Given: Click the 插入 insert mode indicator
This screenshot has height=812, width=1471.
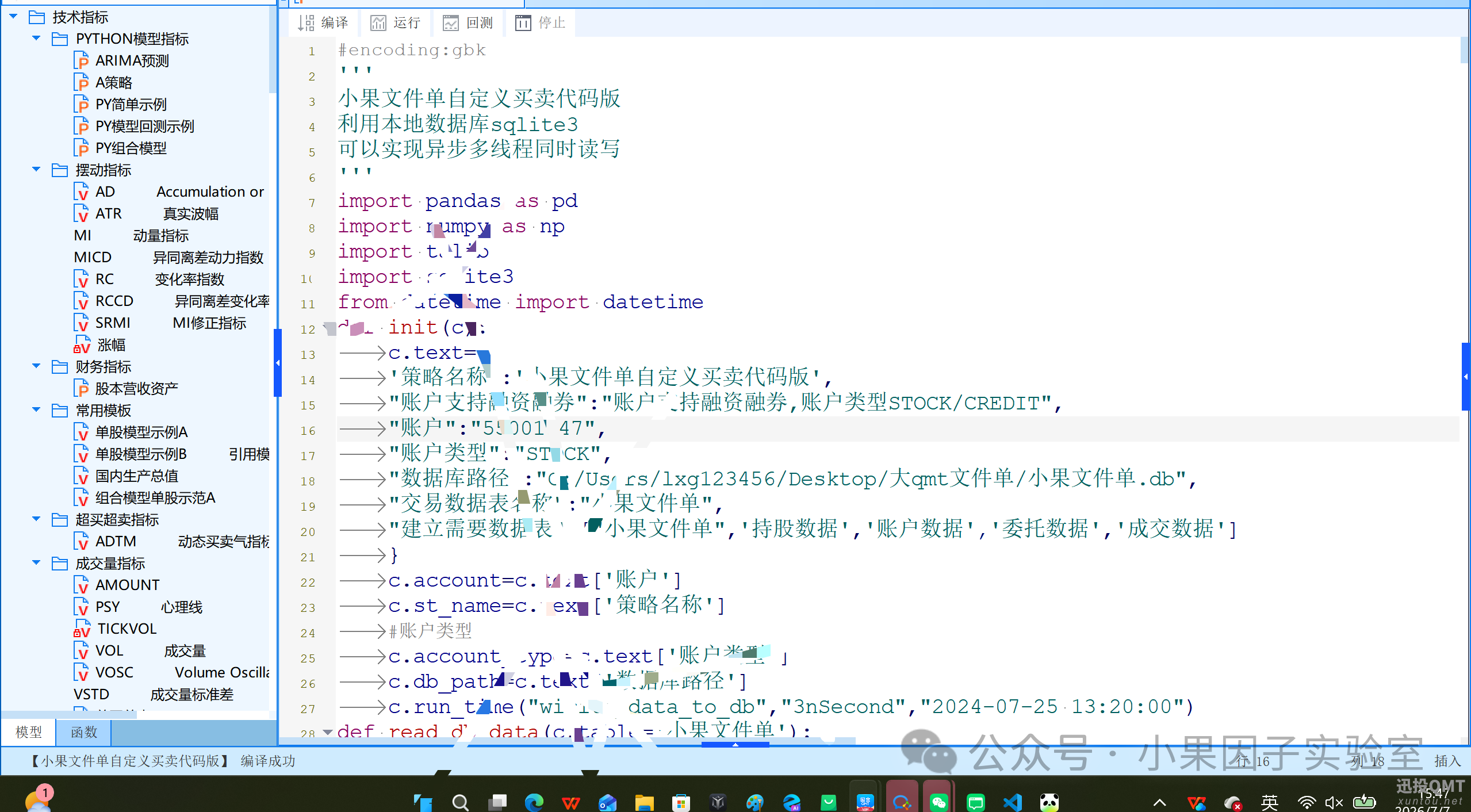Looking at the screenshot, I should 1447,761.
